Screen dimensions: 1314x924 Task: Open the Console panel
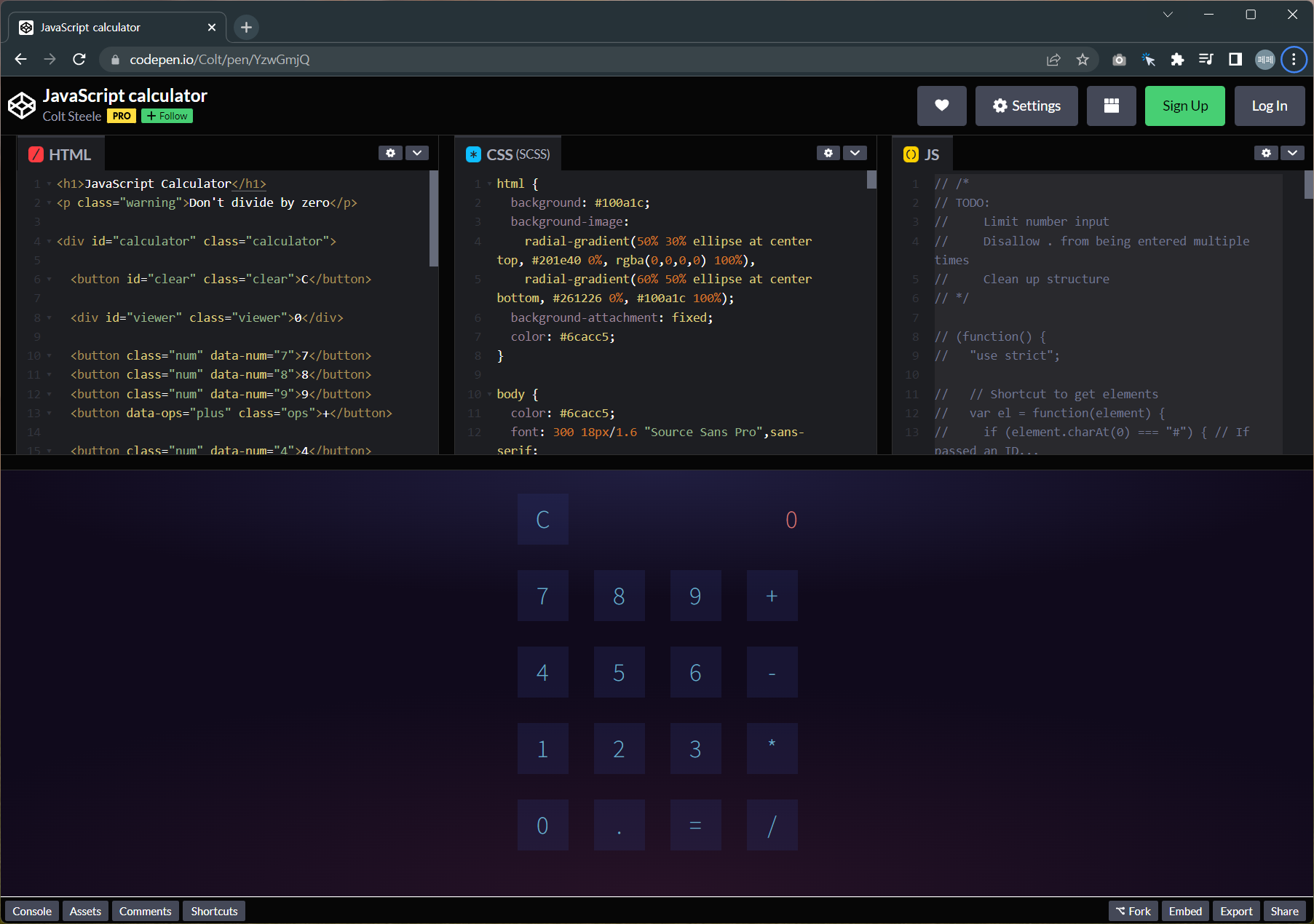click(x=32, y=911)
